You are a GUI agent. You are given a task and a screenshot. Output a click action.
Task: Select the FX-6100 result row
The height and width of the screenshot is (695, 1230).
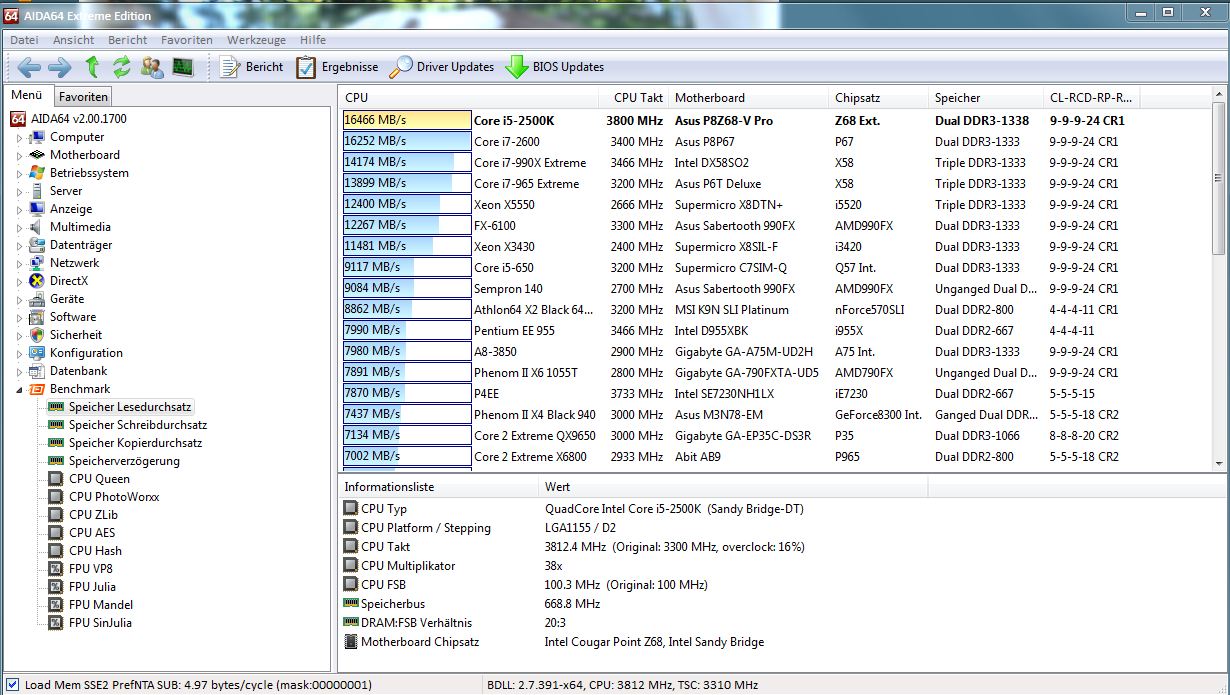point(775,225)
